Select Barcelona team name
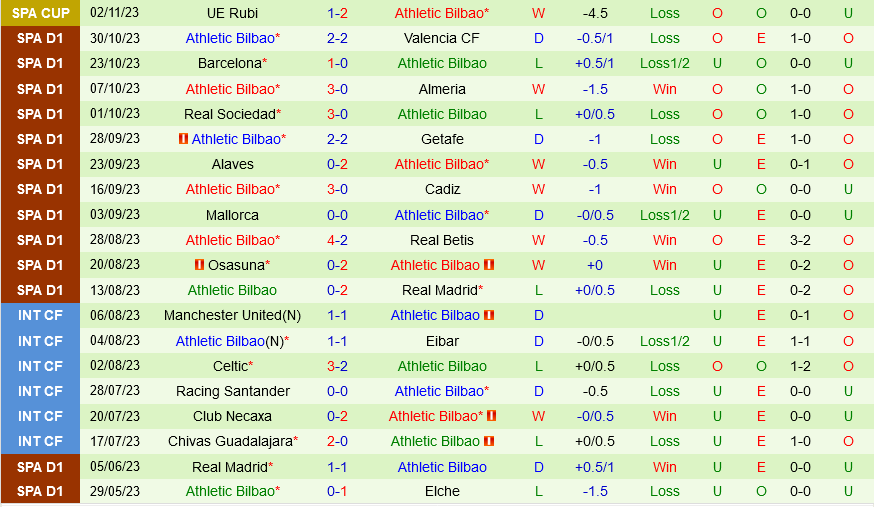This screenshot has width=874, height=507. tap(232, 63)
